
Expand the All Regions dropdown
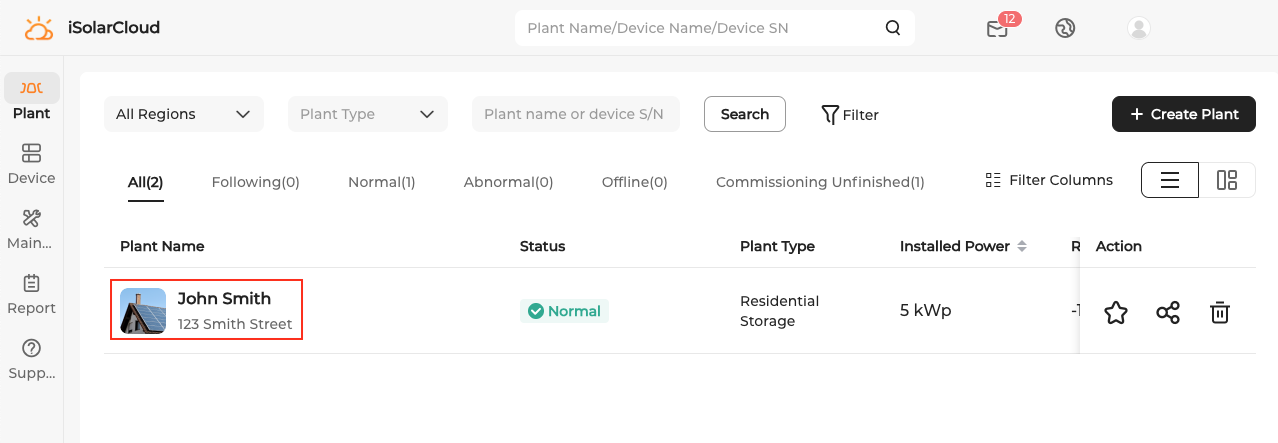[x=184, y=114]
